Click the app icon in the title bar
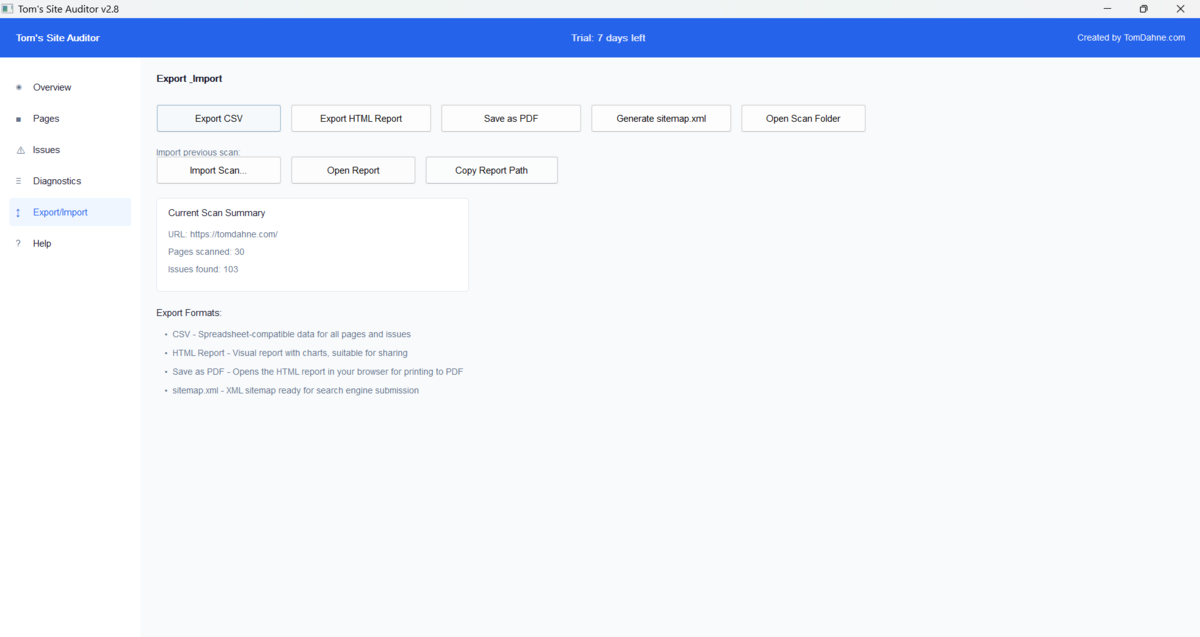The image size is (1200, 637). point(10,8)
